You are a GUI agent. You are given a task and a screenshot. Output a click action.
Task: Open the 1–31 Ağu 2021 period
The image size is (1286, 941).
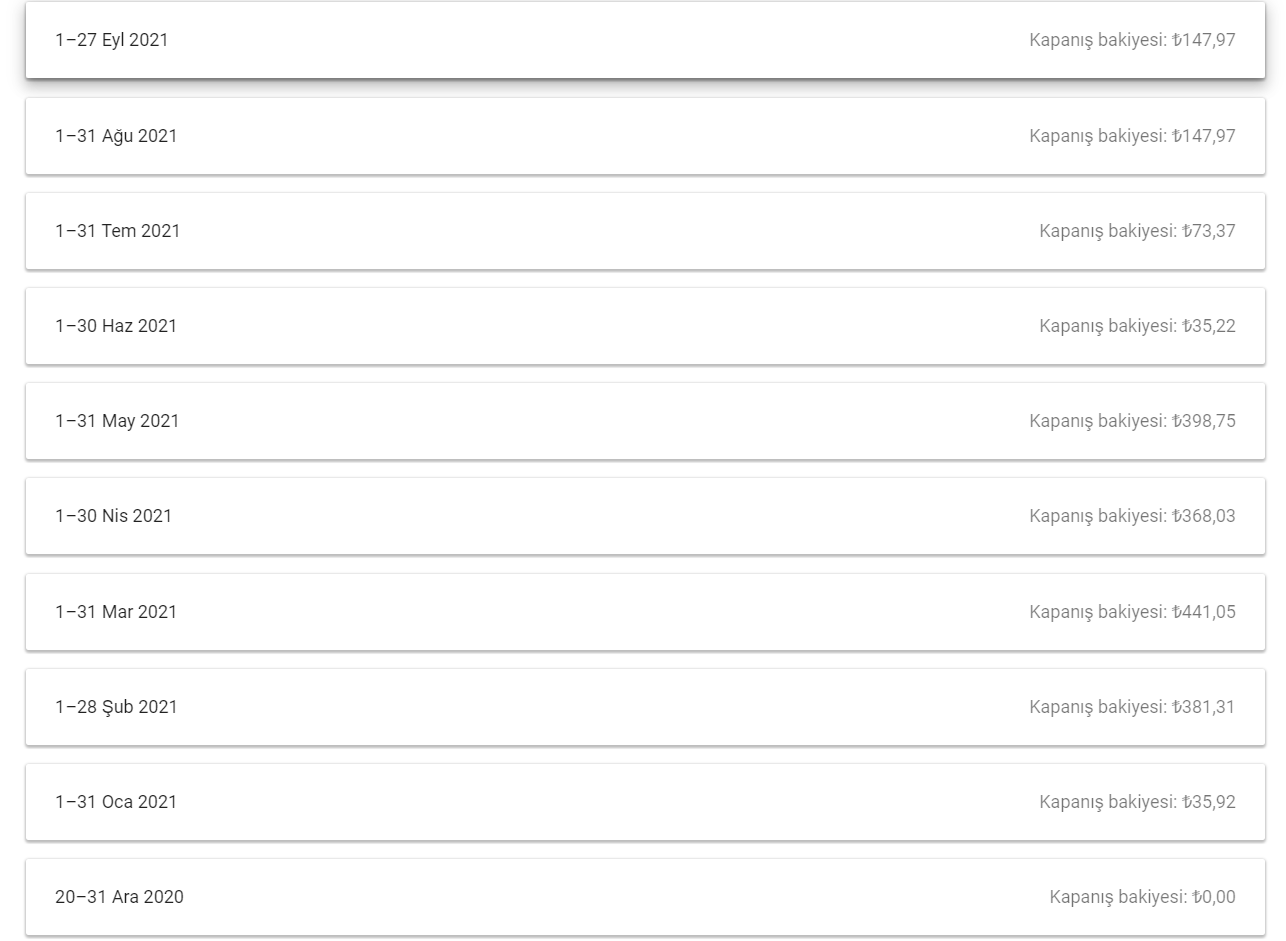click(645, 136)
